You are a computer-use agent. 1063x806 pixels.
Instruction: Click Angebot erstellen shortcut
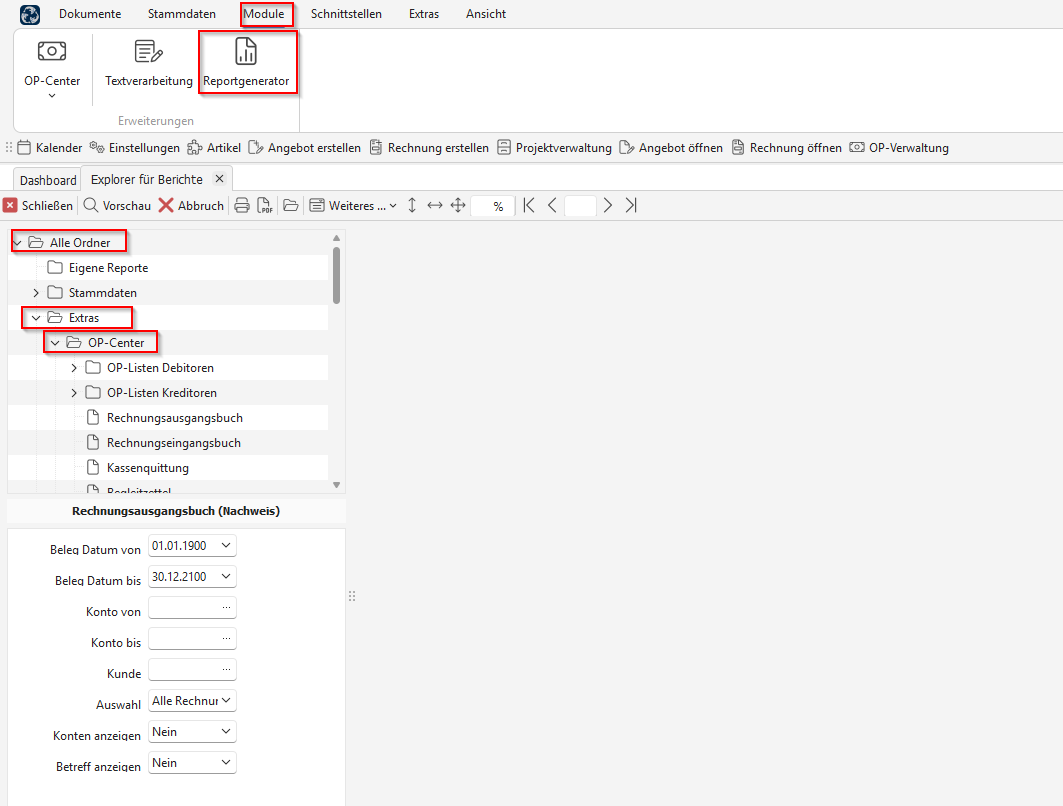pos(304,148)
